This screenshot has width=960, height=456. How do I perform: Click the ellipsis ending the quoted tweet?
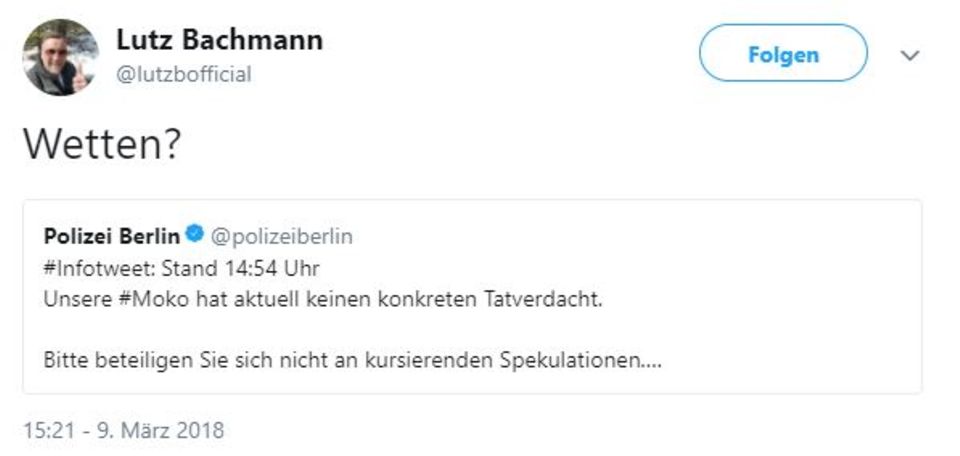click(650, 362)
